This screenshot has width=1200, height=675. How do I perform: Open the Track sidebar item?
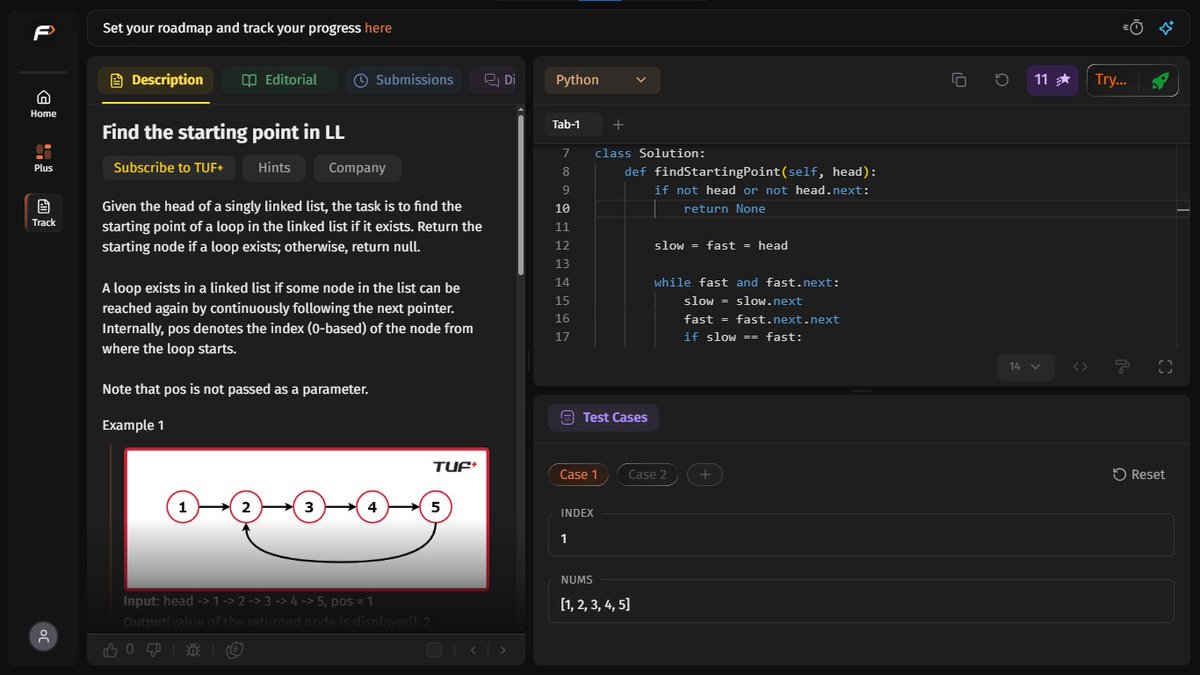[x=43, y=212]
